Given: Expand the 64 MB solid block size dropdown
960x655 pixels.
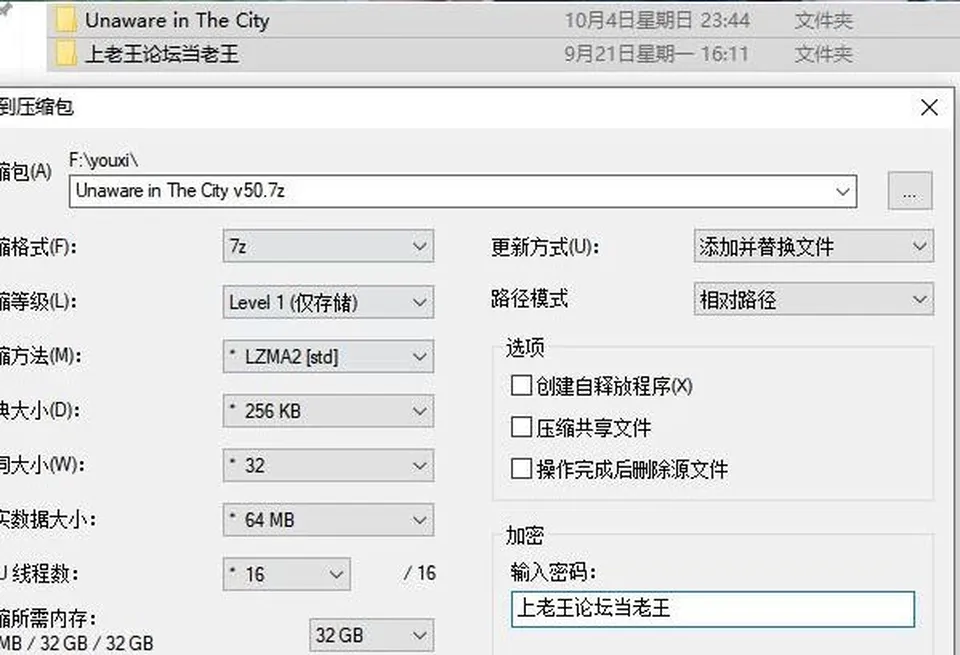Looking at the screenshot, I should pos(328,520).
